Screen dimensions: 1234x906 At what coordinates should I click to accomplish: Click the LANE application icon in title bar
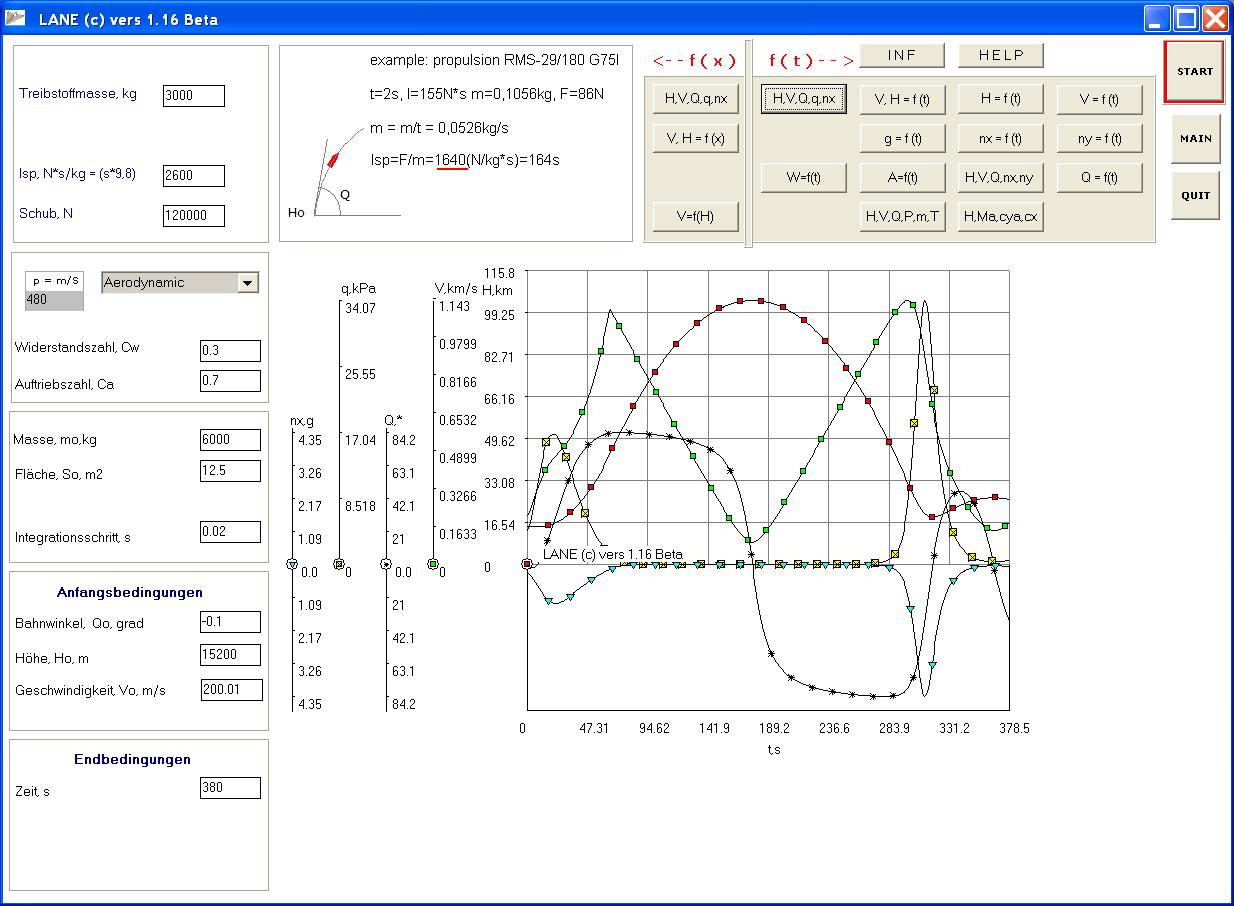pyautogui.click(x=15, y=18)
